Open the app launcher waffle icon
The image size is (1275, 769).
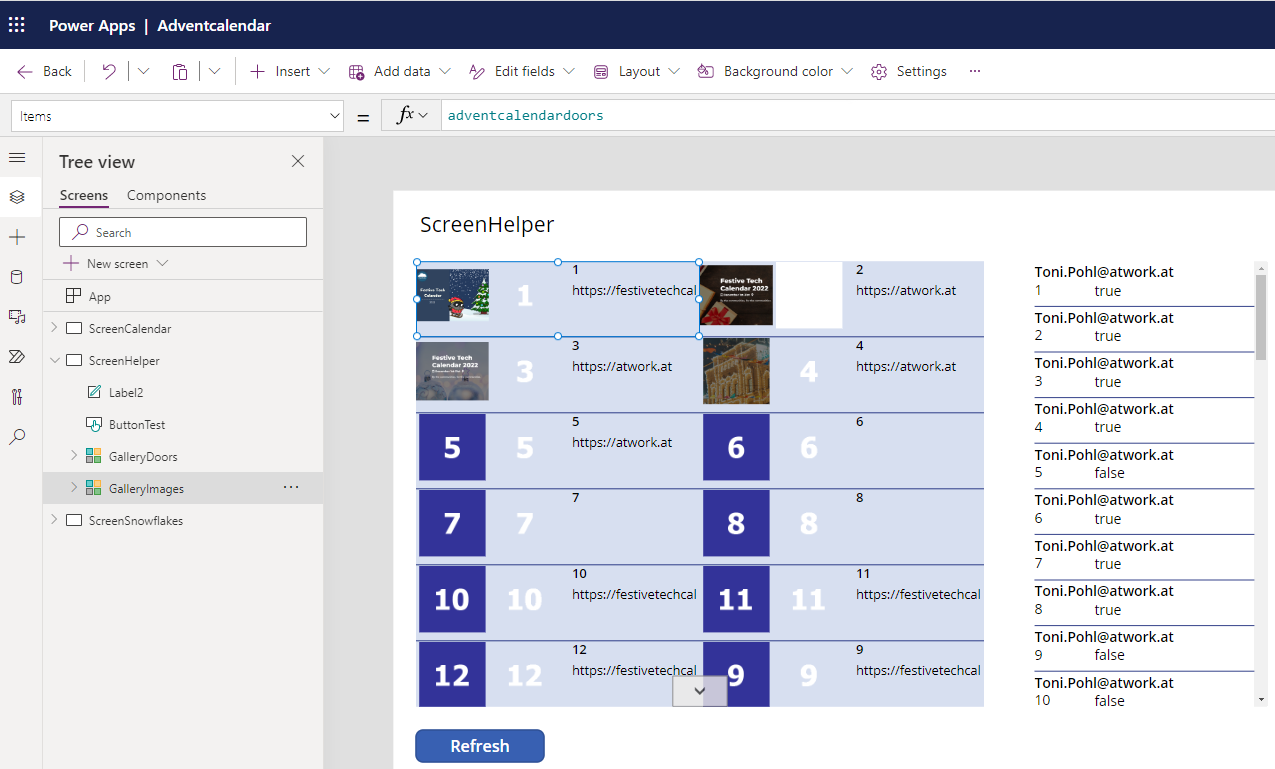(17, 25)
